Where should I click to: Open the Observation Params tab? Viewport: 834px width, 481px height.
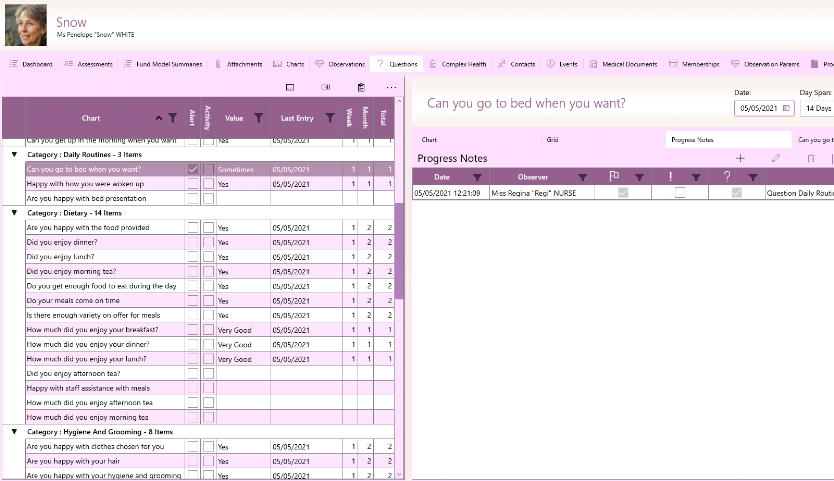(x=765, y=64)
